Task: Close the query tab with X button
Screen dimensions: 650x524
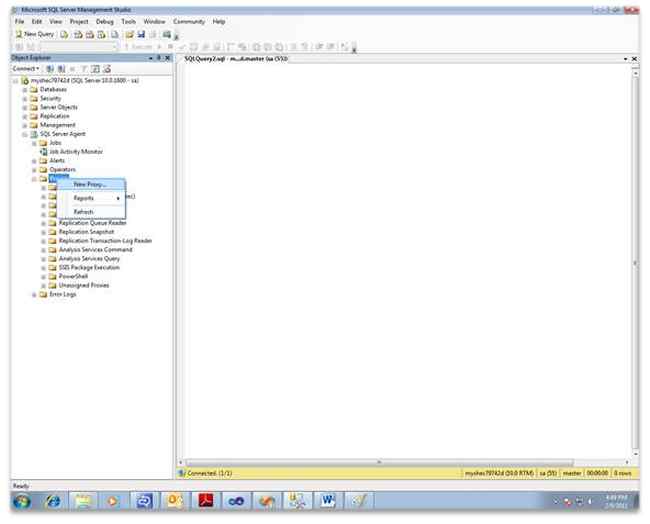Action: (x=634, y=59)
